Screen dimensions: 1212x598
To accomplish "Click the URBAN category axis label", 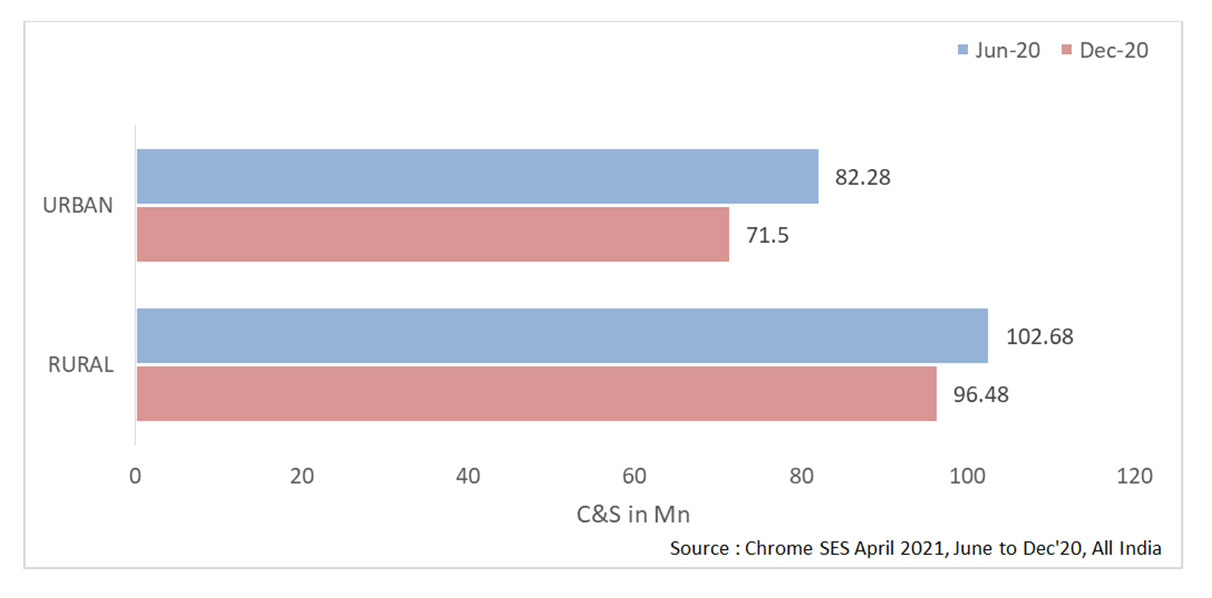I will (78, 205).
